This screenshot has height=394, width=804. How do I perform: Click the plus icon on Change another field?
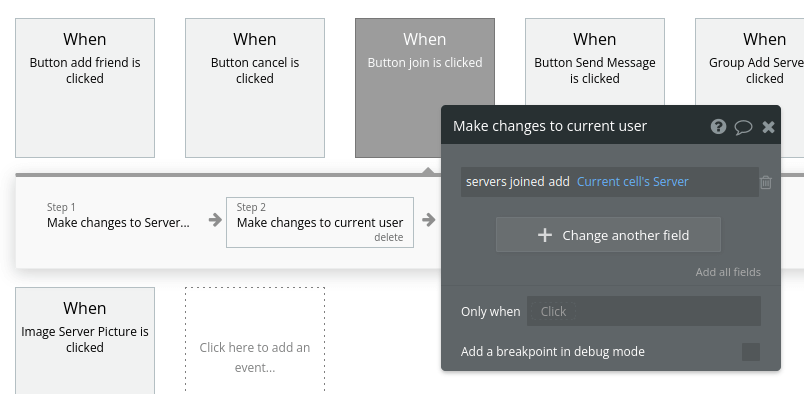pos(545,235)
